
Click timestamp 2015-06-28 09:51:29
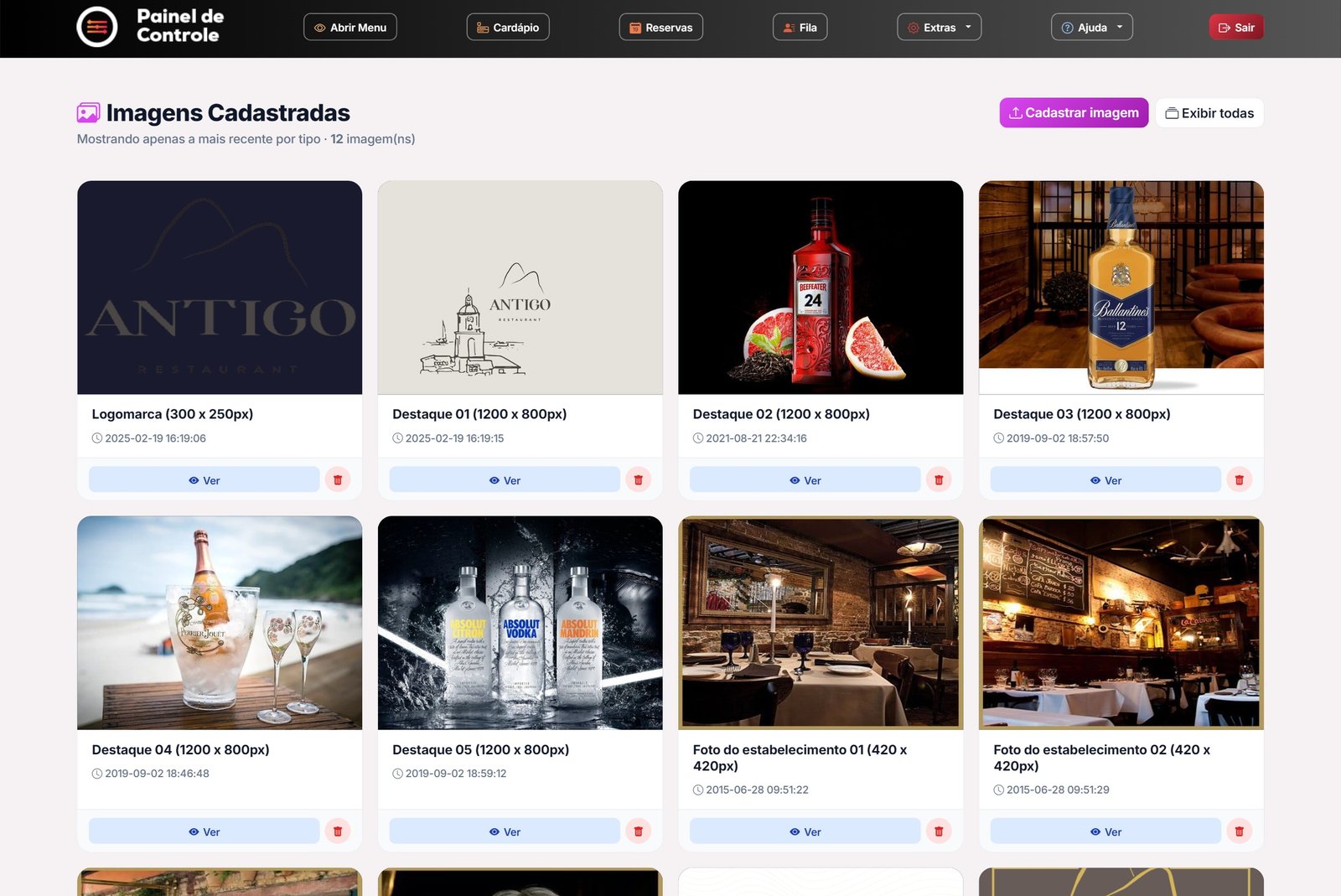pyautogui.click(x=1058, y=790)
